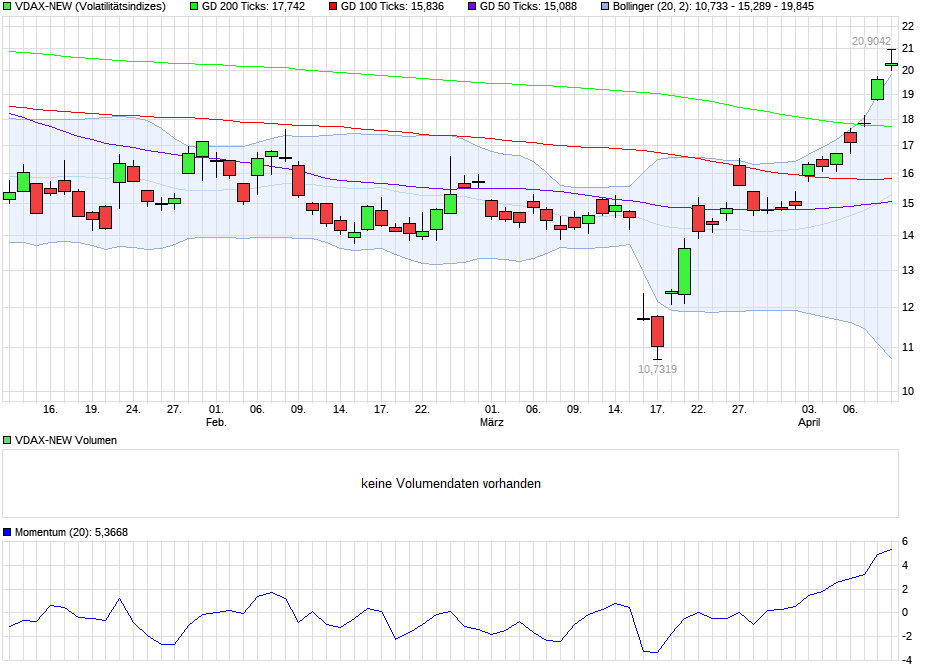The image size is (940, 670).
Task: Click the 03. April date tick
Action: (809, 409)
